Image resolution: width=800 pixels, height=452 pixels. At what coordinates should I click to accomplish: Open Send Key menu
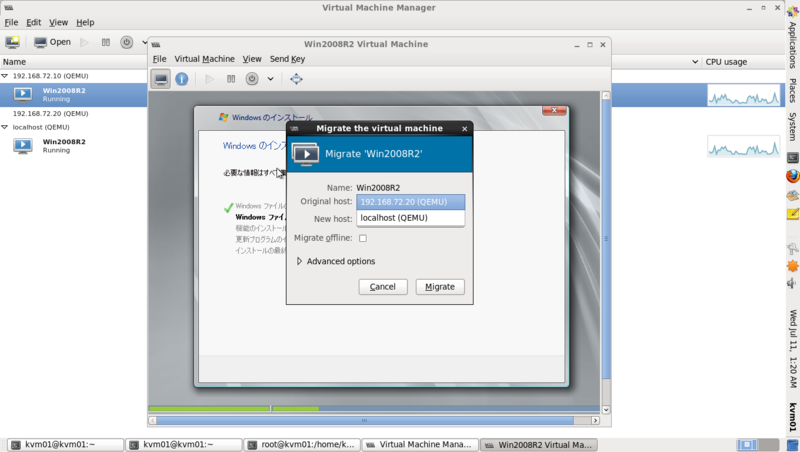[x=287, y=59]
